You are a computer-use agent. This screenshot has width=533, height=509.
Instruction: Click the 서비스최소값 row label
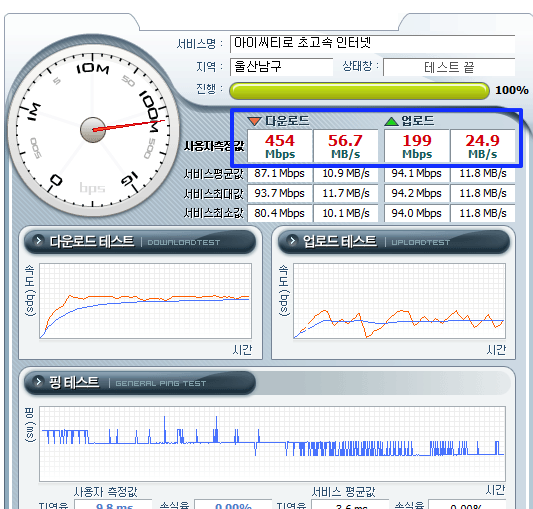(214, 213)
